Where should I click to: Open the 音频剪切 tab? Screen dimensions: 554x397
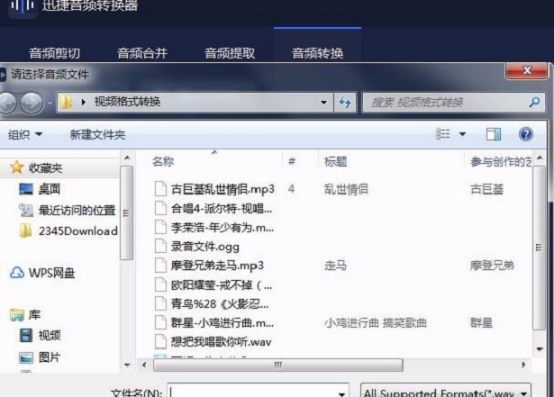(54, 53)
